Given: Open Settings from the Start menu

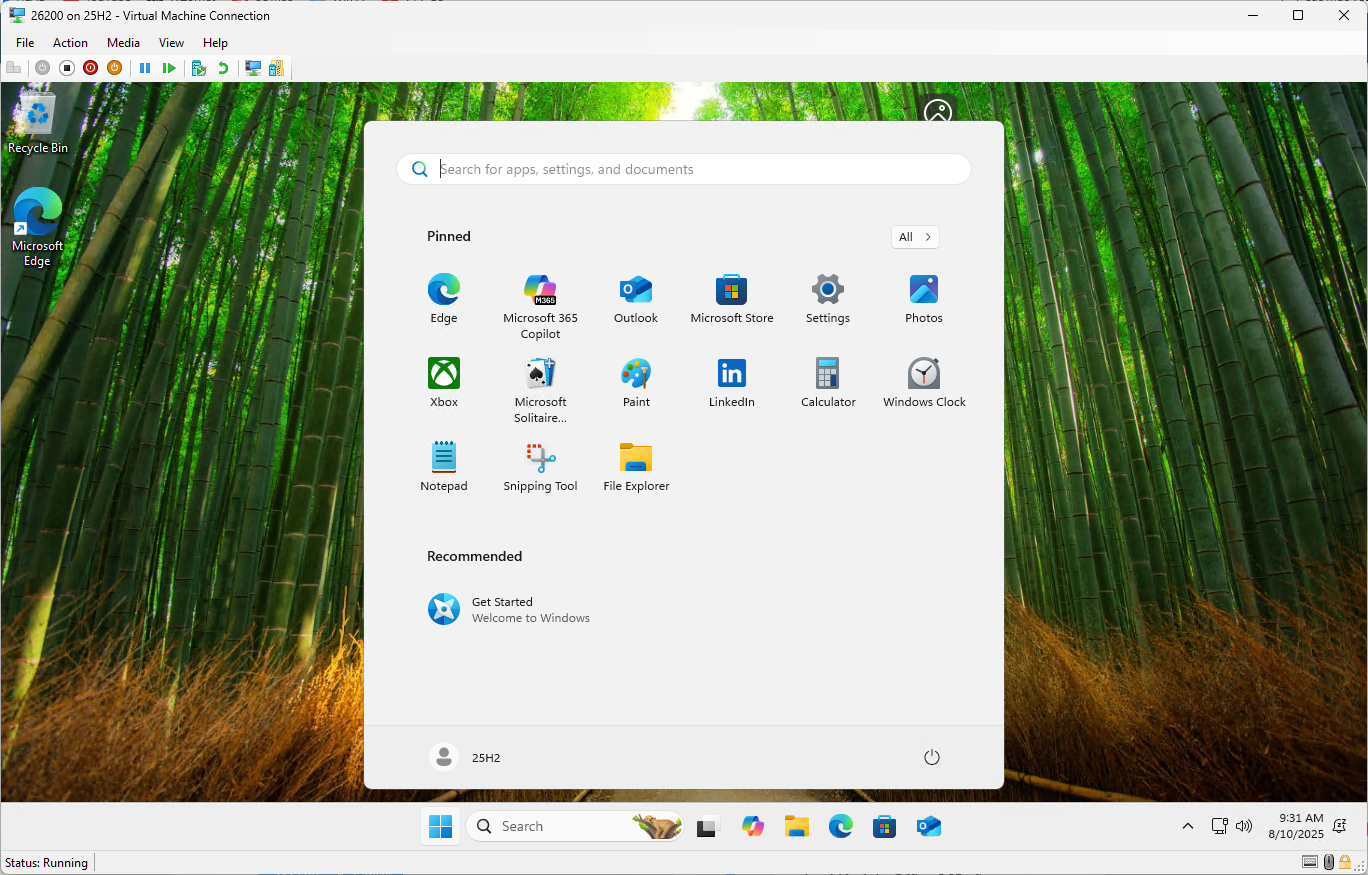Looking at the screenshot, I should [x=828, y=299].
